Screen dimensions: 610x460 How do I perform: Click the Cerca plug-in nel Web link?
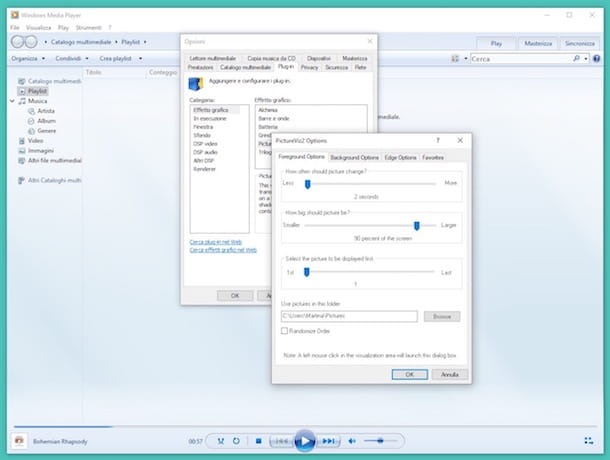pos(216,242)
